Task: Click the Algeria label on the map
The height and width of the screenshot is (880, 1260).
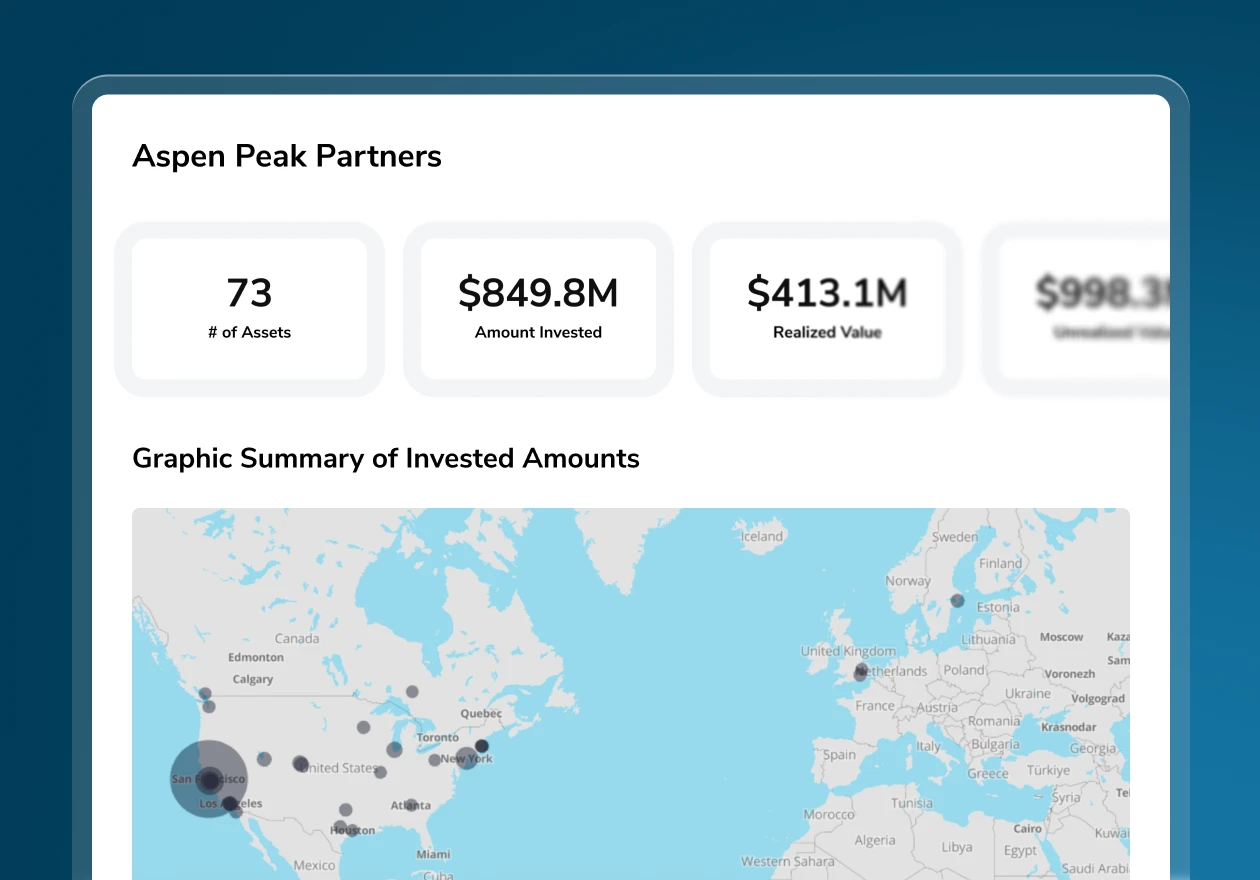Action: click(x=875, y=841)
